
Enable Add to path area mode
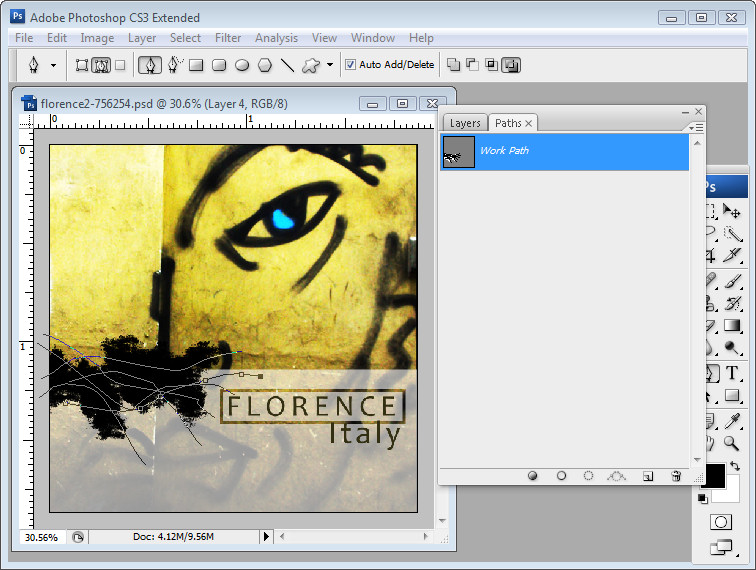point(453,65)
